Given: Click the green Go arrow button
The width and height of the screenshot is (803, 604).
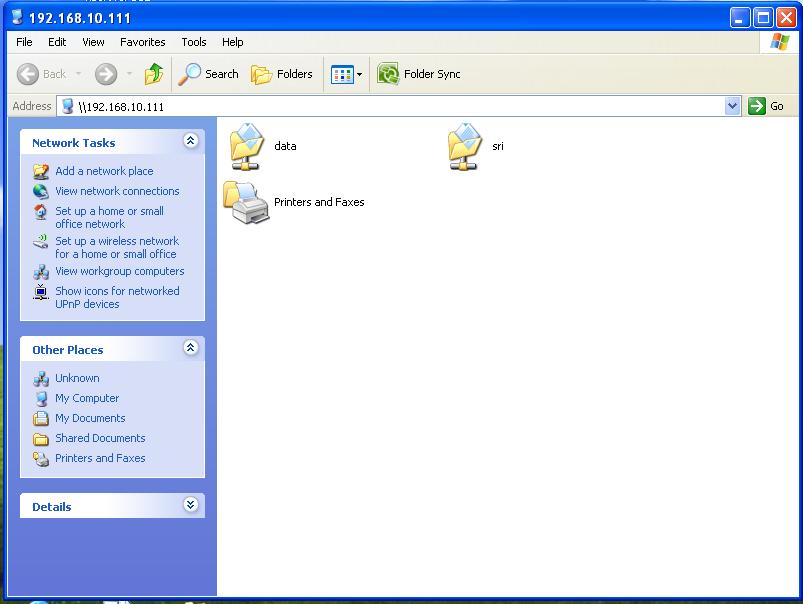Looking at the screenshot, I should point(756,106).
